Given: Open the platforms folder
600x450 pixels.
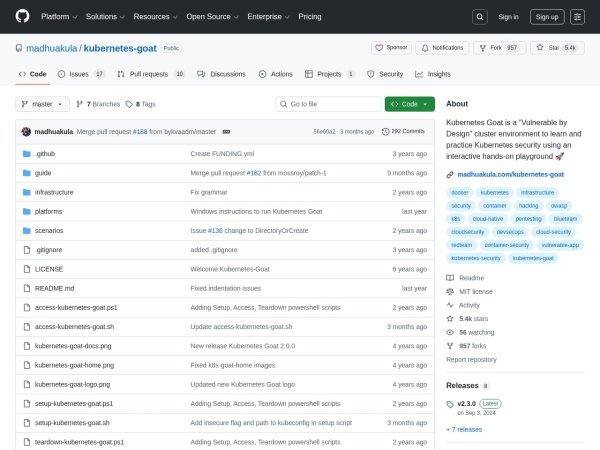Looking at the screenshot, I should tap(48, 211).
